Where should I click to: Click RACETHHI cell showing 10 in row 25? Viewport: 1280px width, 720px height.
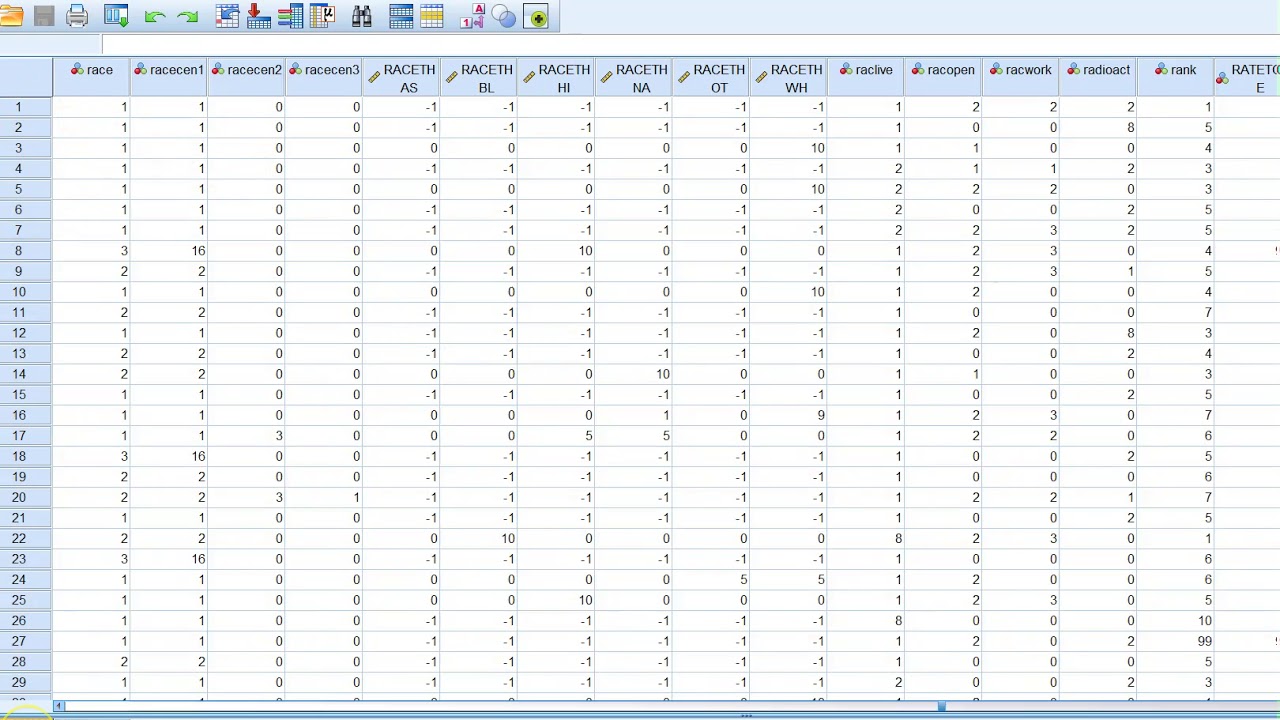tap(556, 600)
